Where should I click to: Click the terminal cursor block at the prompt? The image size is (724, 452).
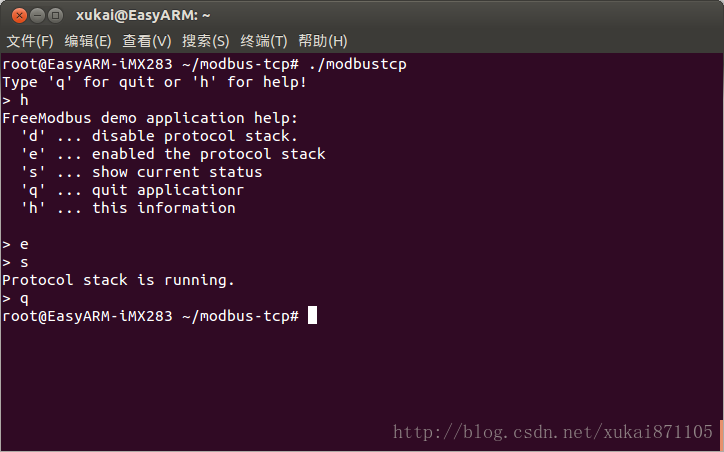[312, 316]
